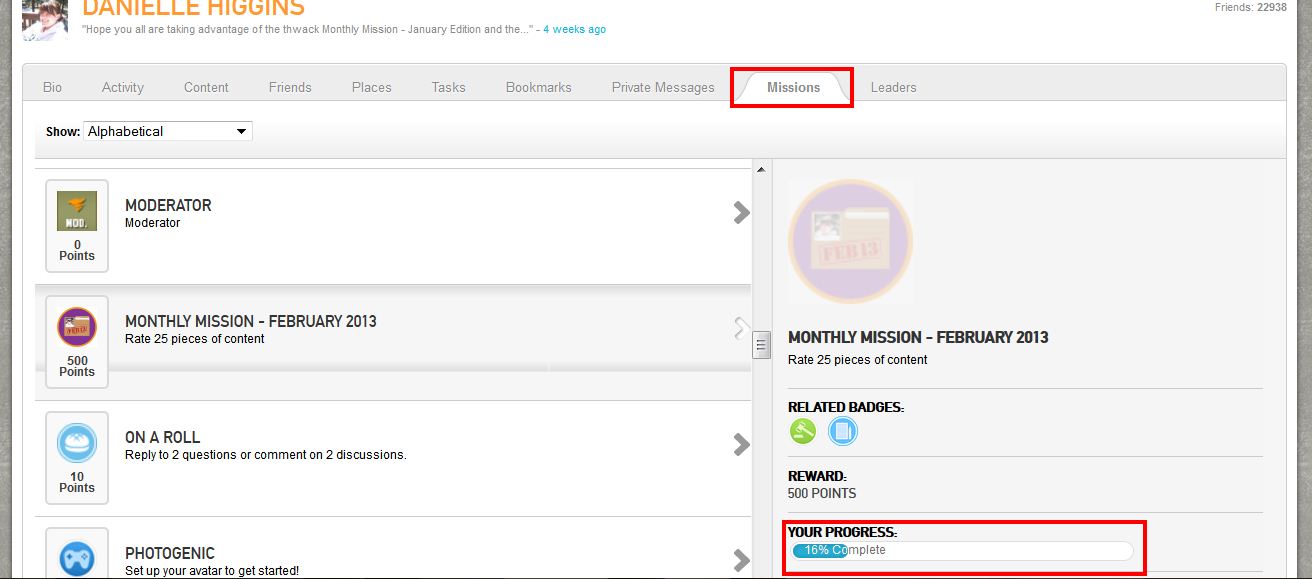This screenshot has height=579, width=1312.
Task: Expand the Photogenic mission arrow
Action: [741, 559]
